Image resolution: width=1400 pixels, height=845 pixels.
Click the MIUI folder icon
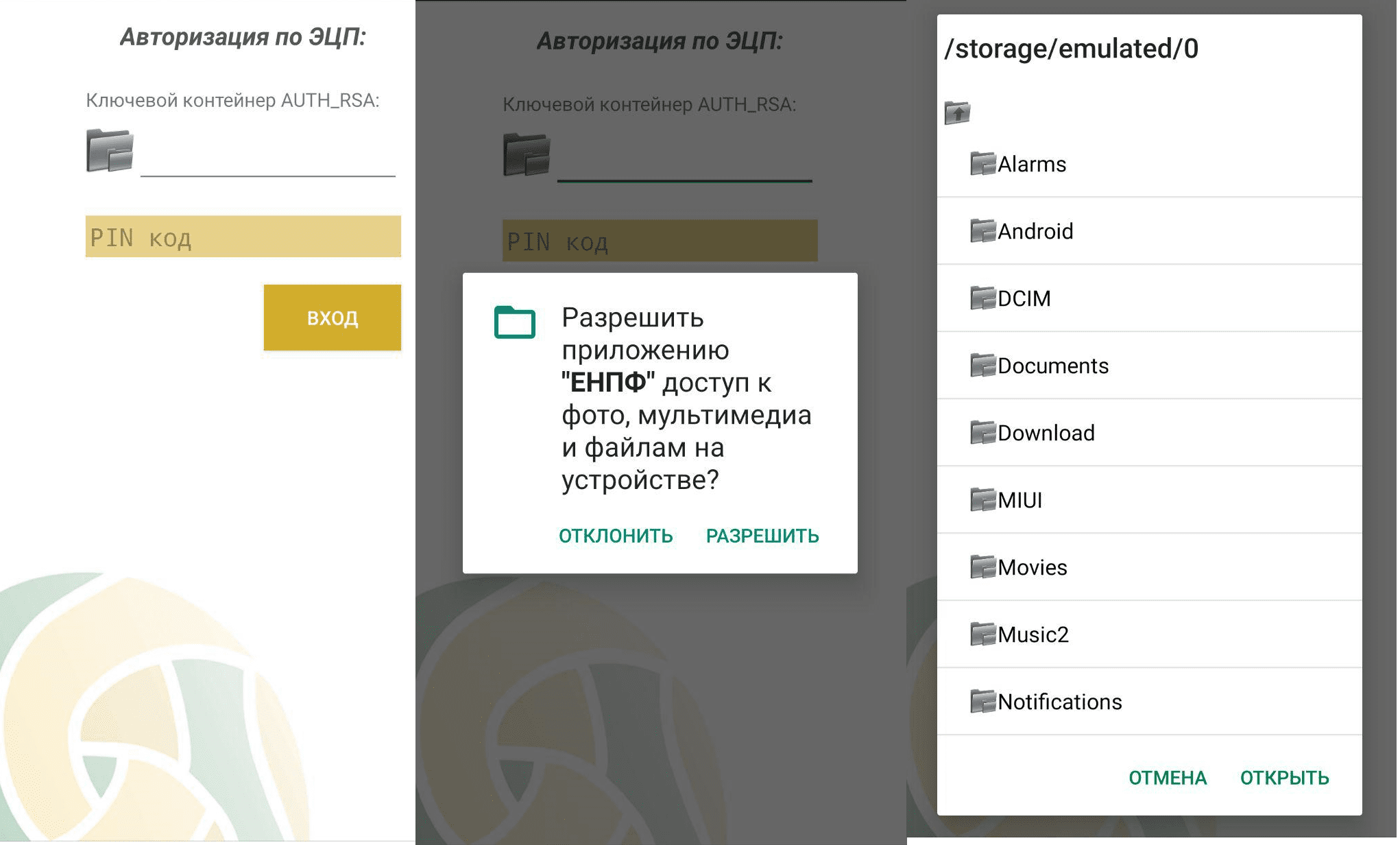pyautogui.click(x=982, y=500)
